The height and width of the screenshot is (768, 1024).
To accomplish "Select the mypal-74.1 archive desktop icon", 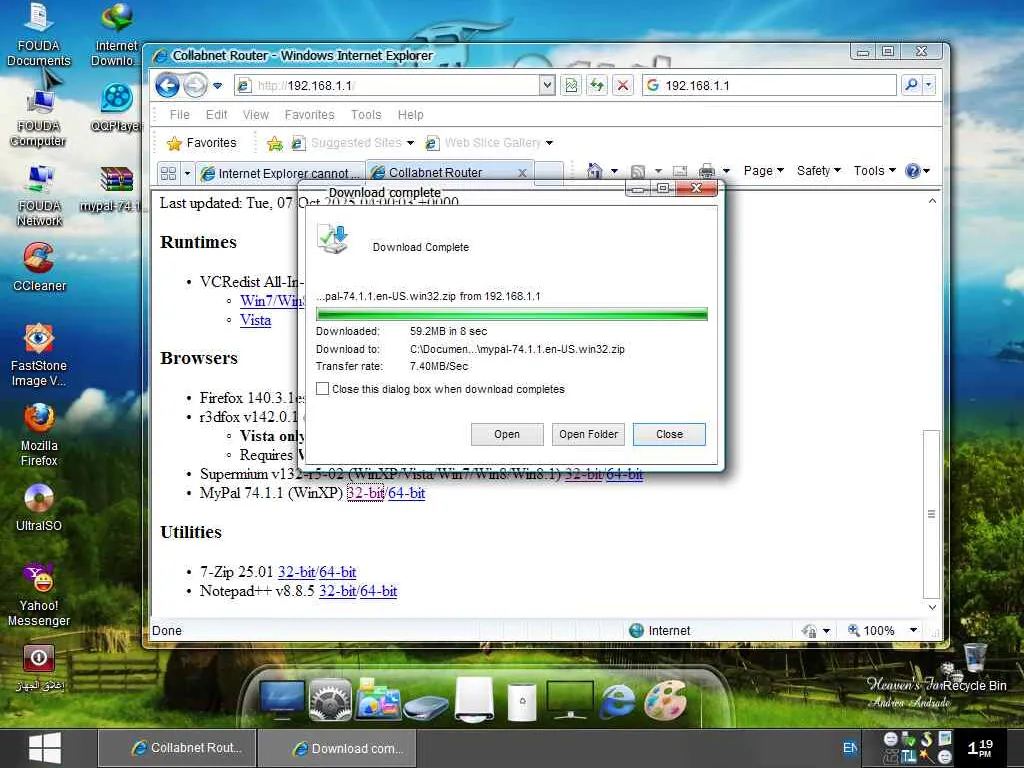I will (x=114, y=188).
